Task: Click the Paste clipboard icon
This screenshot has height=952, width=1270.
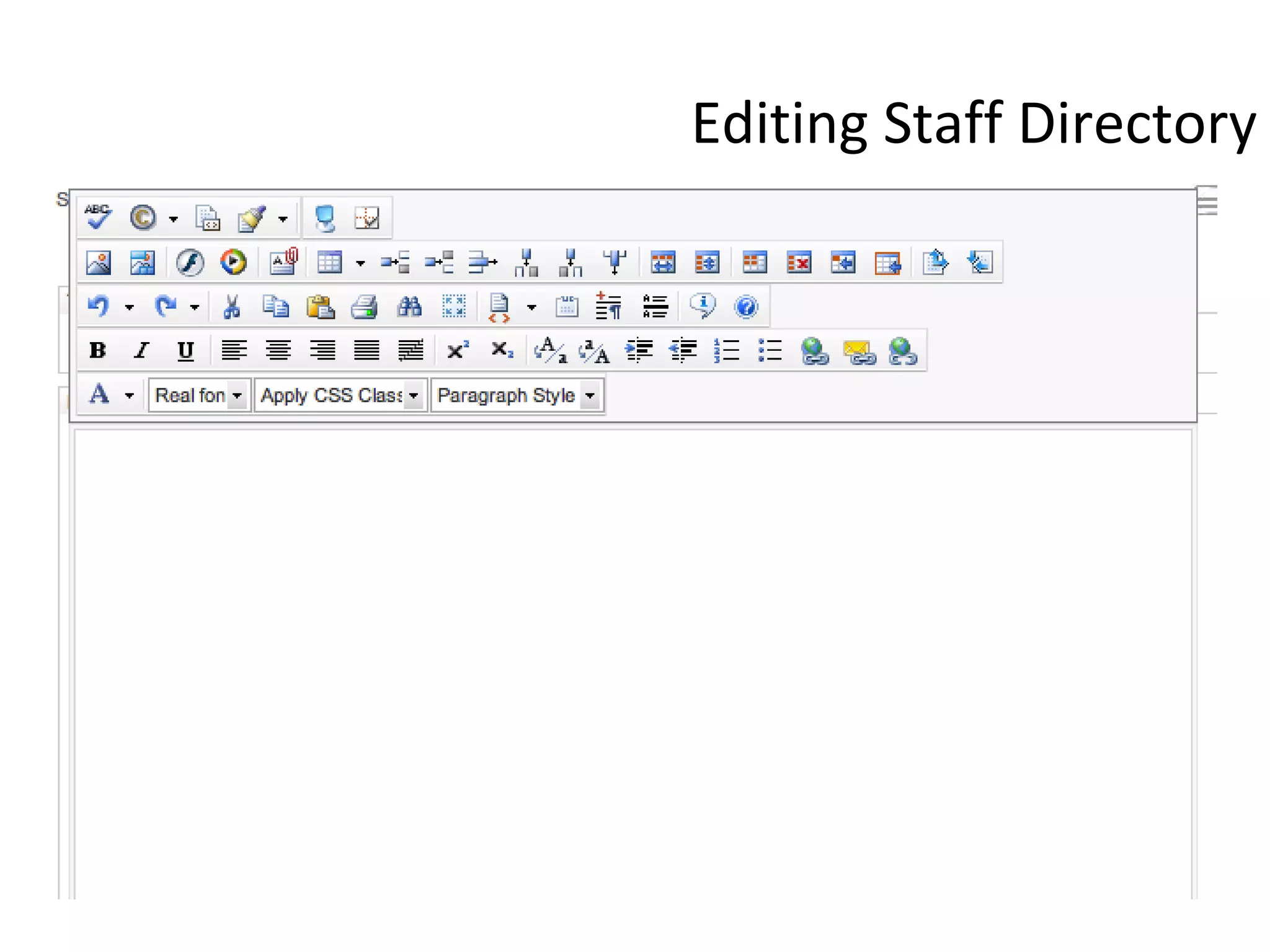Action: tap(321, 307)
